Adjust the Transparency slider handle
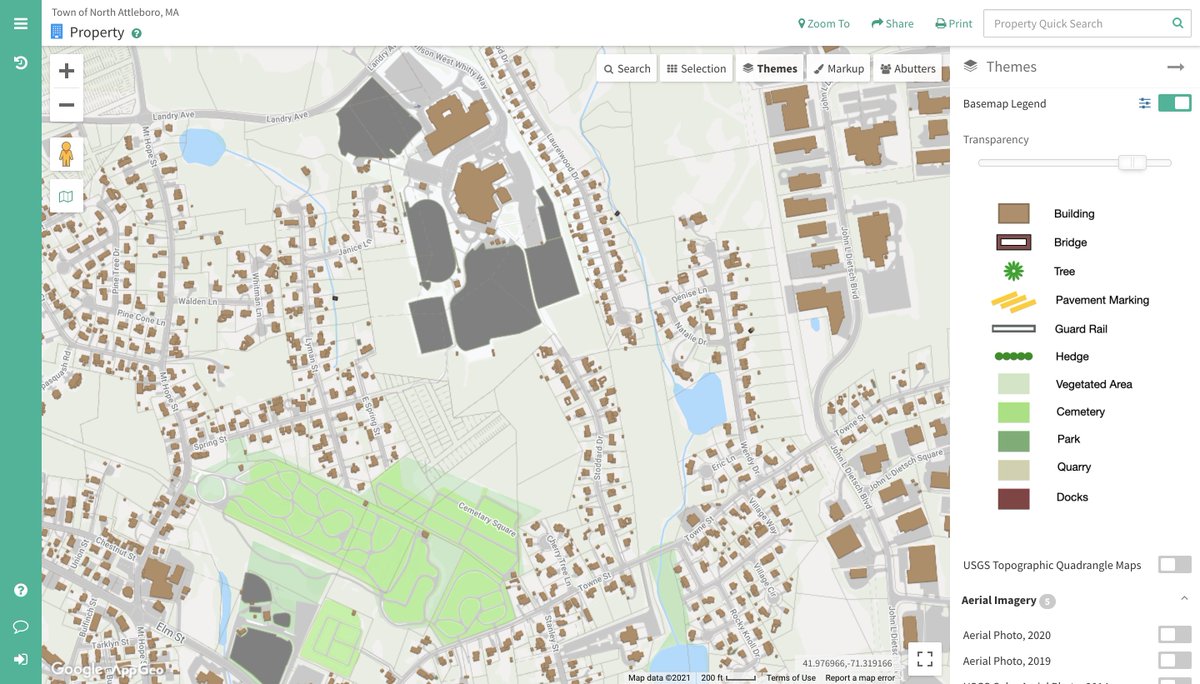The height and width of the screenshot is (684, 1200). (1132, 162)
